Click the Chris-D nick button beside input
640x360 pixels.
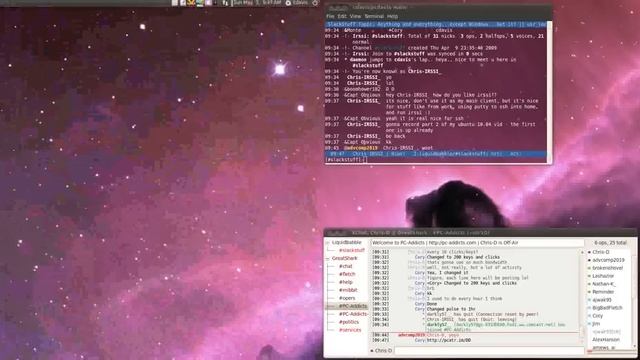click(381, 351)
